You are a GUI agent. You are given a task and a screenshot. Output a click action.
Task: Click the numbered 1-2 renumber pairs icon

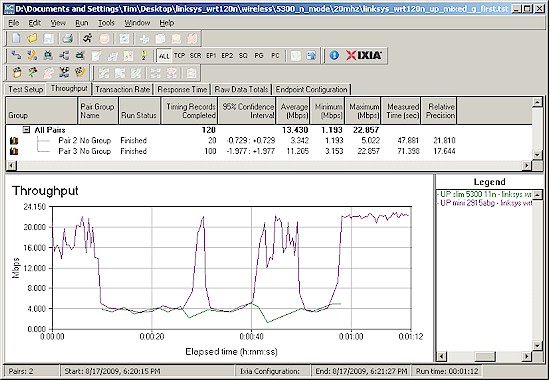click(144, 55)
